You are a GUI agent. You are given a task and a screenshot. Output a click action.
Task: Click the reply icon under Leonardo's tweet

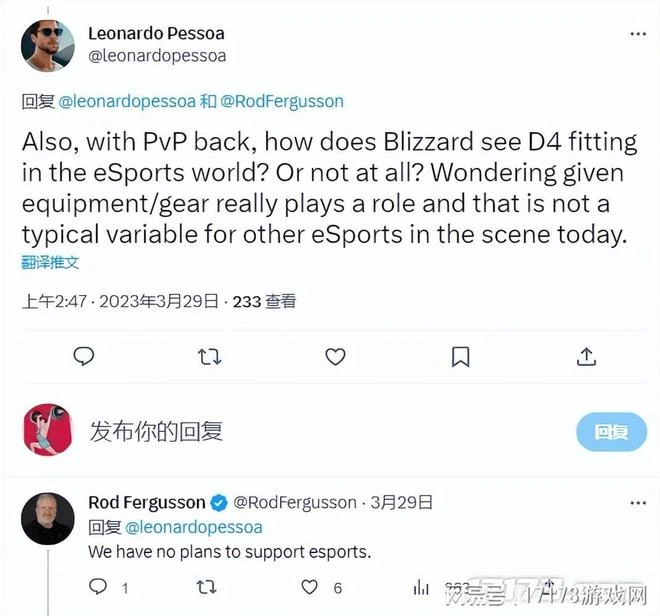click(84, 357)
